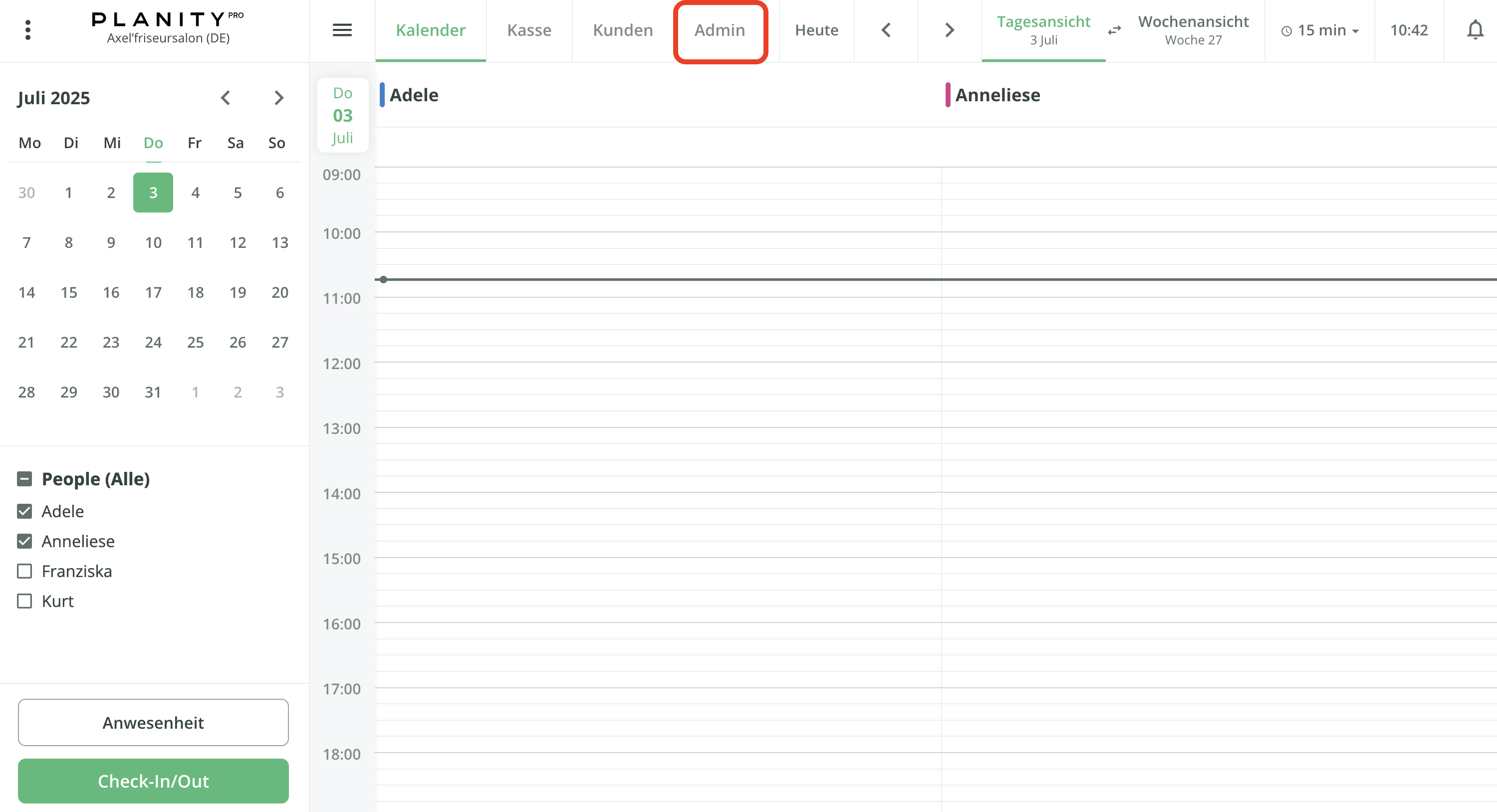This screenshot has width=1497, height=812.
Task: Open the notifications bell
Action: (x=1475, y=30)
